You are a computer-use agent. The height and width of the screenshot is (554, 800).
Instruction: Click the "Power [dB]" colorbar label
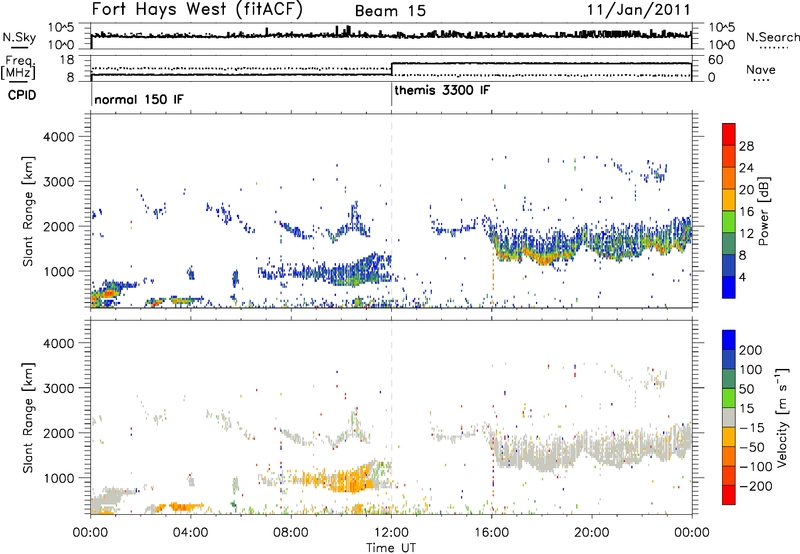tap(764, 211)
